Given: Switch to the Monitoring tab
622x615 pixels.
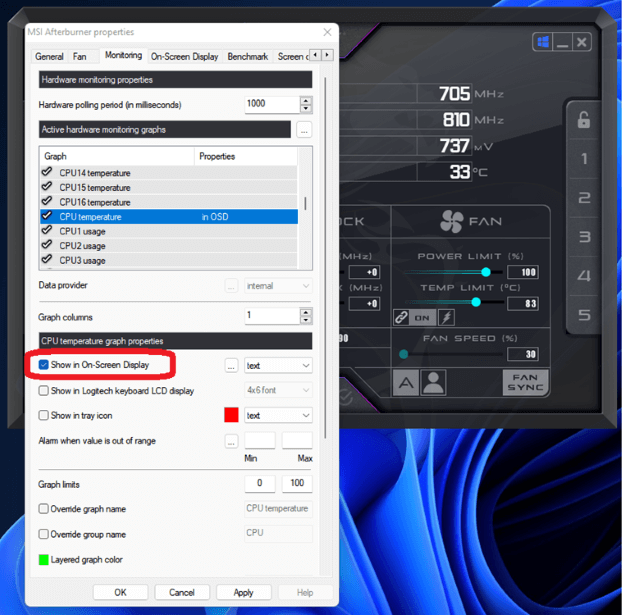Looking at the screenshot, I should click(x=123, y=55).
